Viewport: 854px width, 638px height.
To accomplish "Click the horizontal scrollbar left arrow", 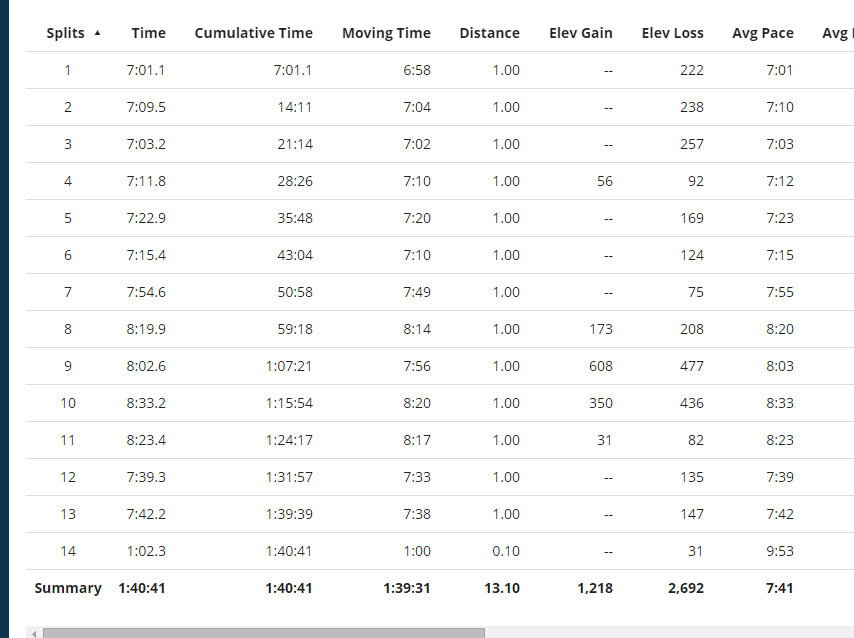I will pos(34,634).
